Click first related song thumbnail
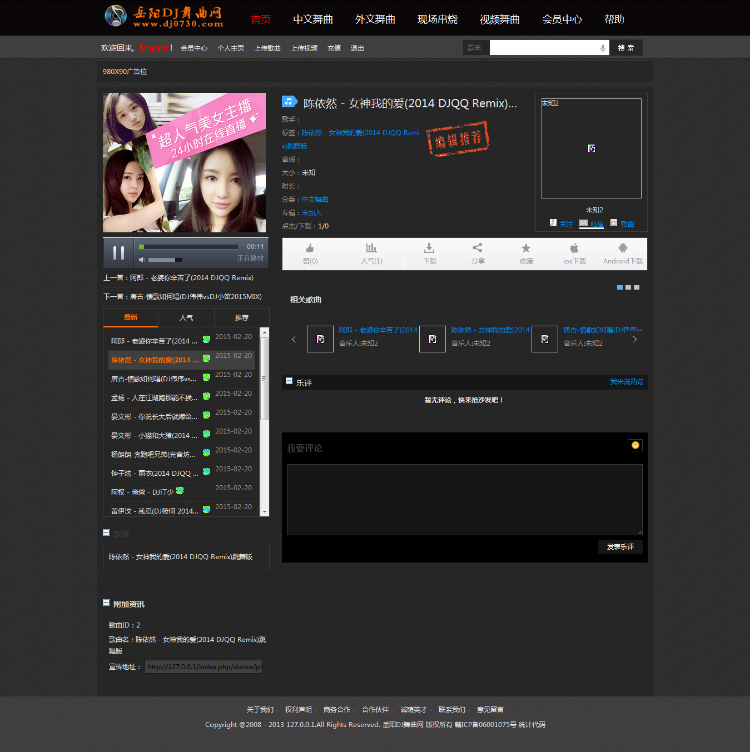750x752 pixels. click(x=320, y=339)
